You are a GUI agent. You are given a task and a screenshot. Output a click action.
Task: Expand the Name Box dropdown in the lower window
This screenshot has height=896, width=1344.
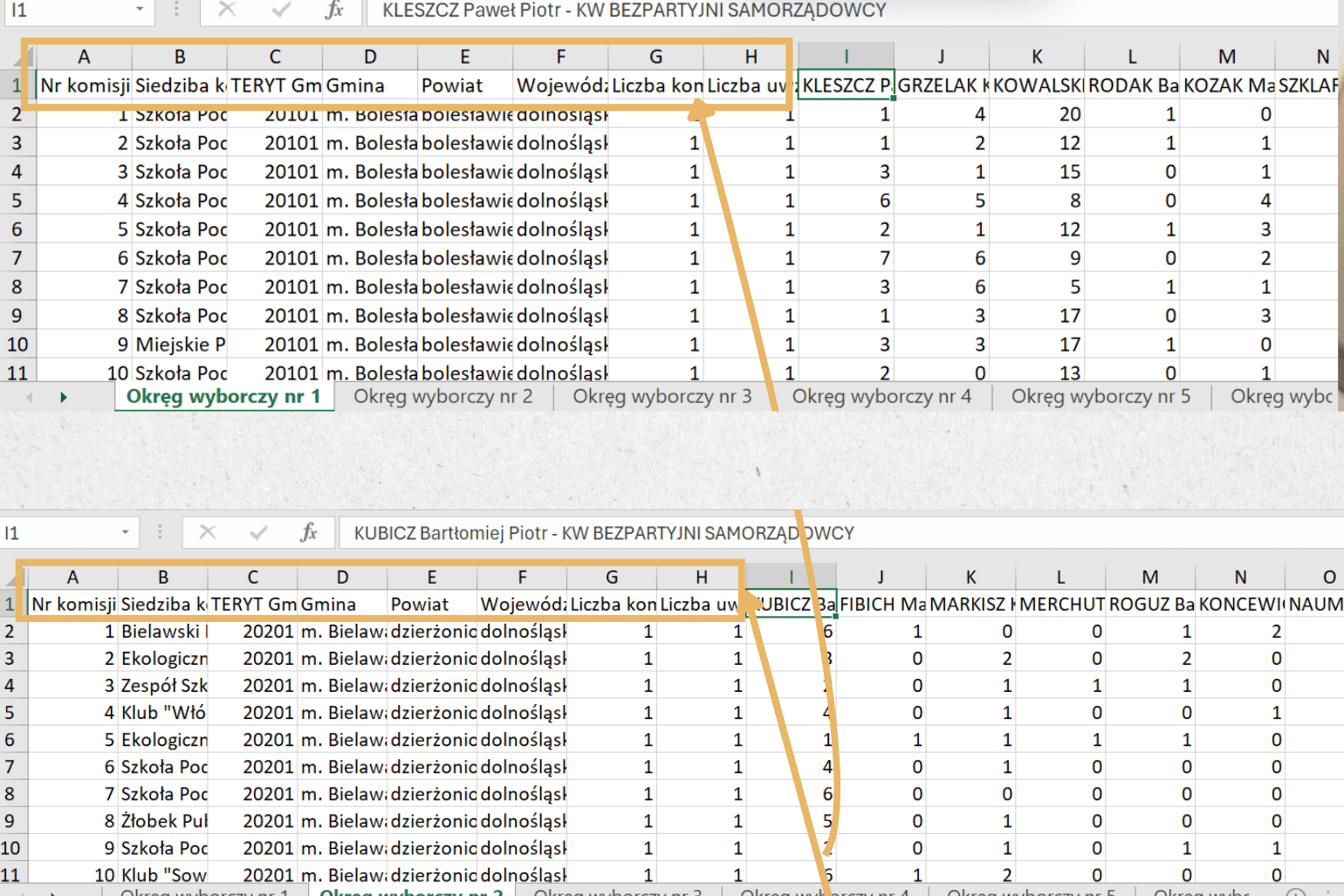click(x=126, y=532)
